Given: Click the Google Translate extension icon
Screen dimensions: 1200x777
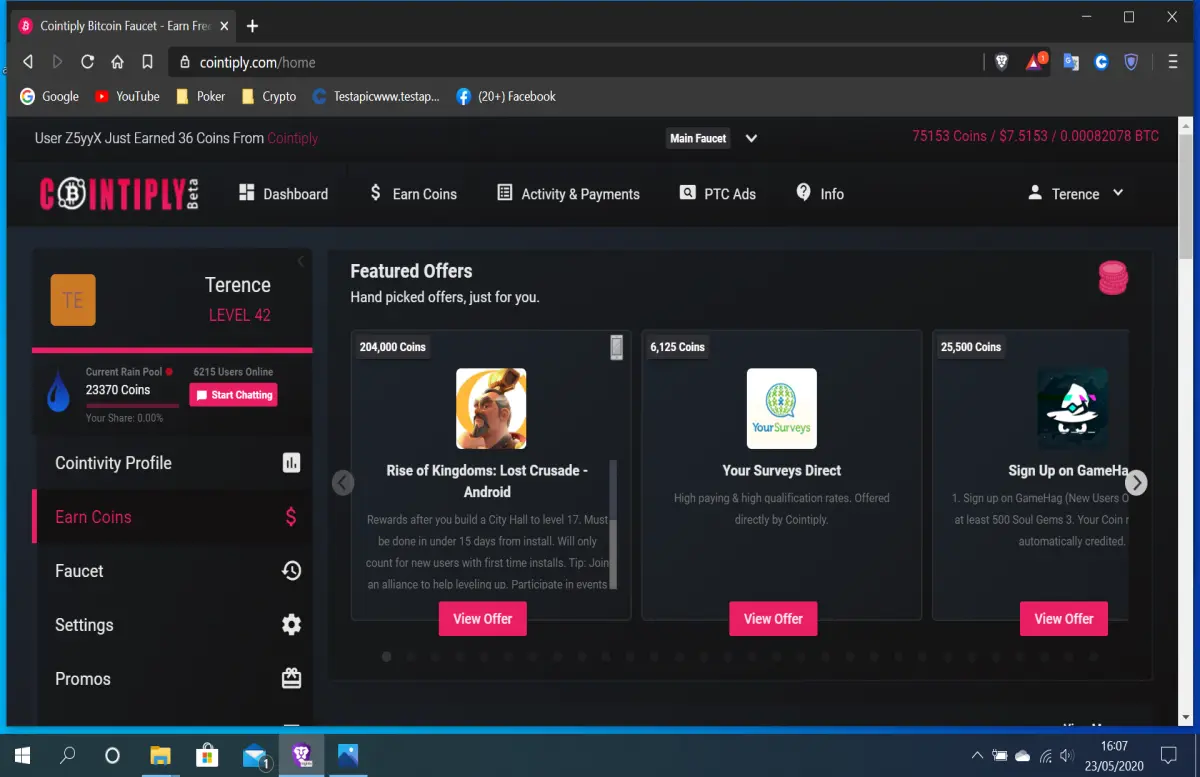Looking at the screenshot, I should pos(1070,62).
